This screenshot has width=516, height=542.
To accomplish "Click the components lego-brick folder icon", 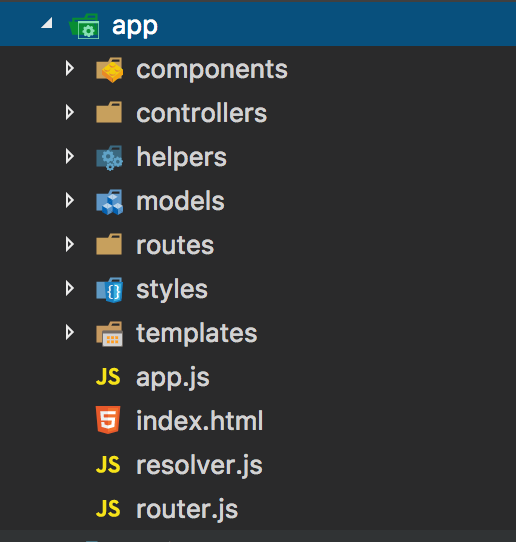I will [110, 70].
